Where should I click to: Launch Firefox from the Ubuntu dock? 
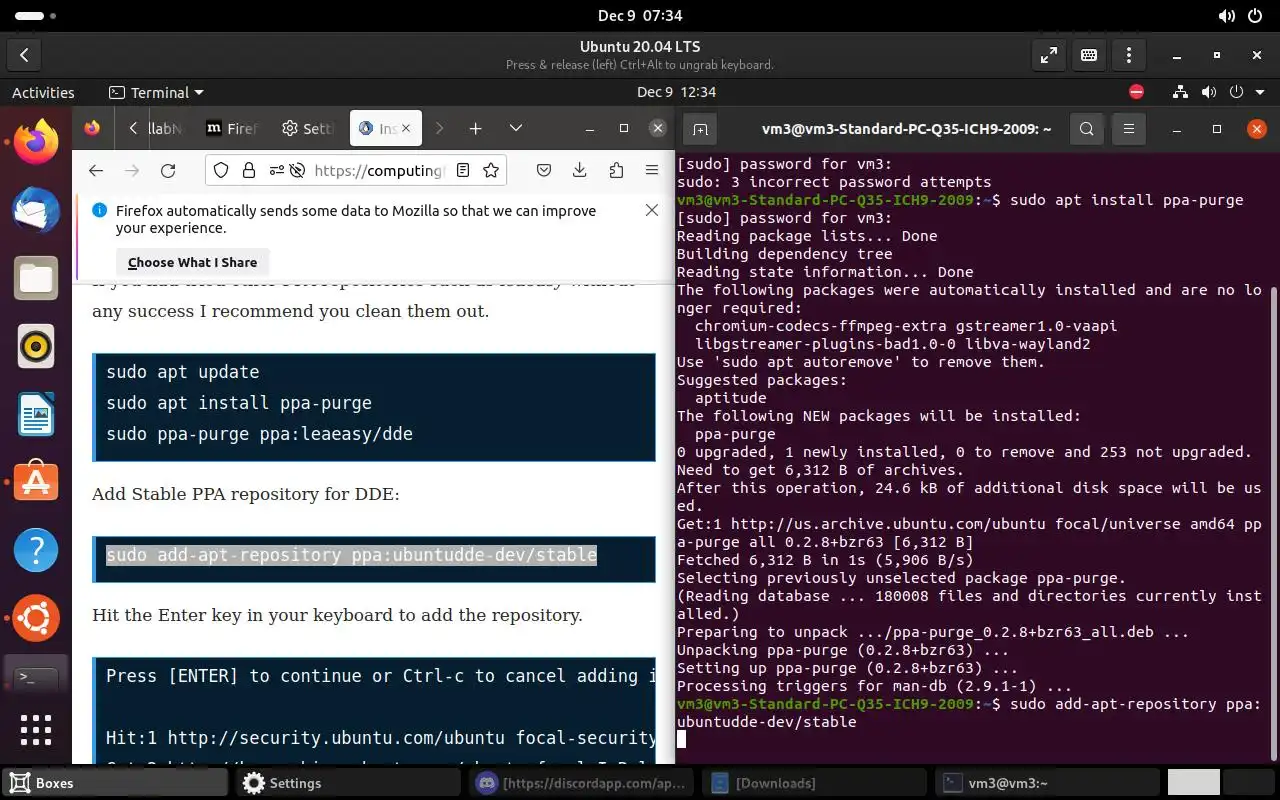click(x=36, y=143)
